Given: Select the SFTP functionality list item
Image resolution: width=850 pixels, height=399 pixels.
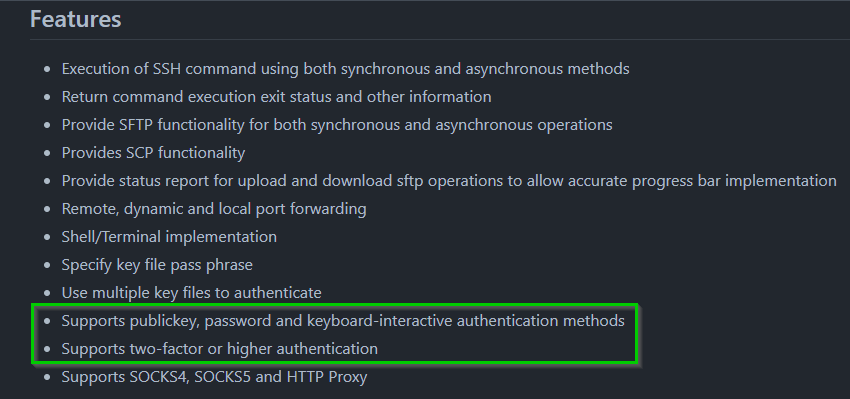Looking at the screenshot, I should click(337, 125).
